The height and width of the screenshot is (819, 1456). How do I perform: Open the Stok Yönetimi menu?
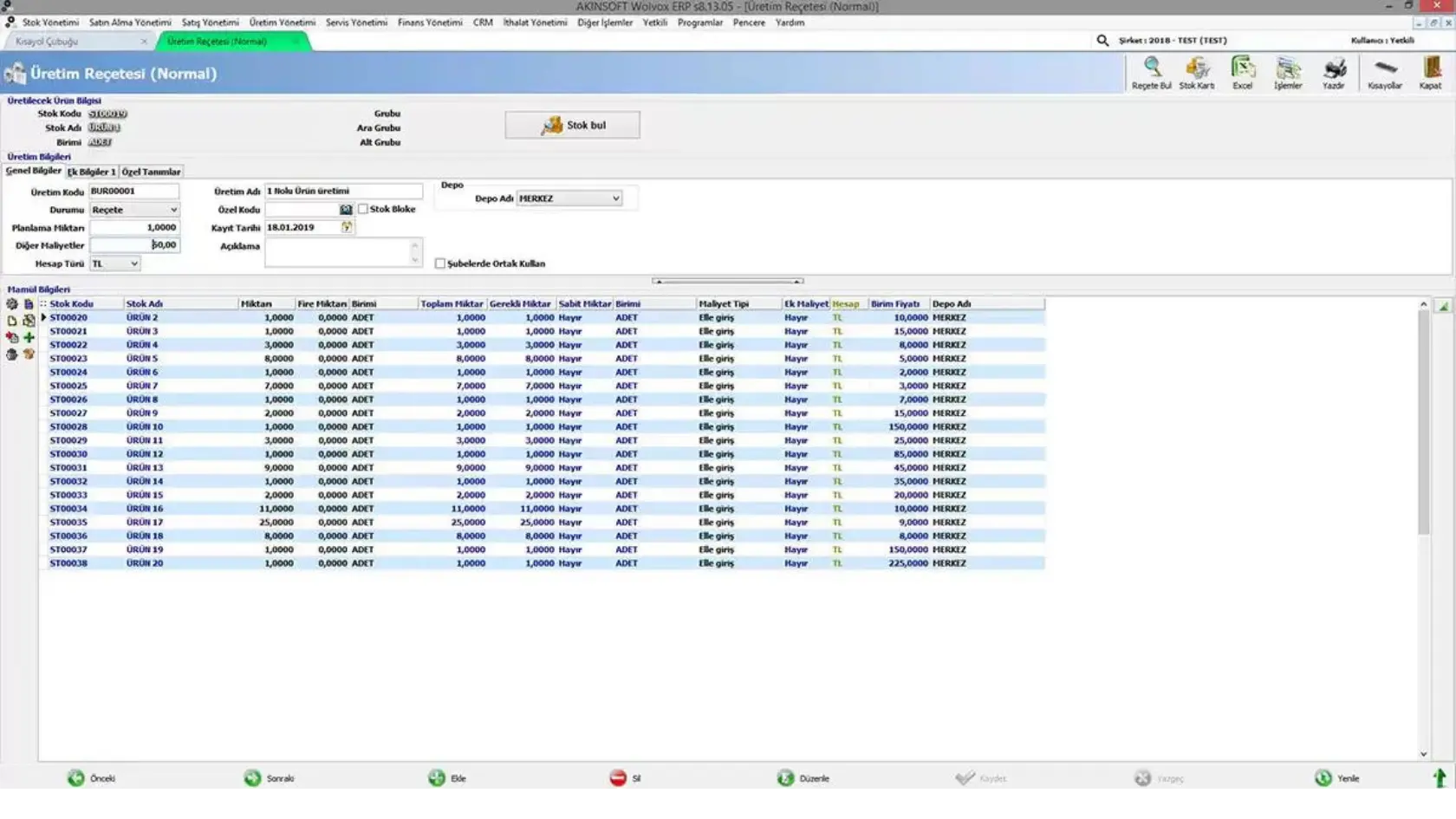pos(50,23)
